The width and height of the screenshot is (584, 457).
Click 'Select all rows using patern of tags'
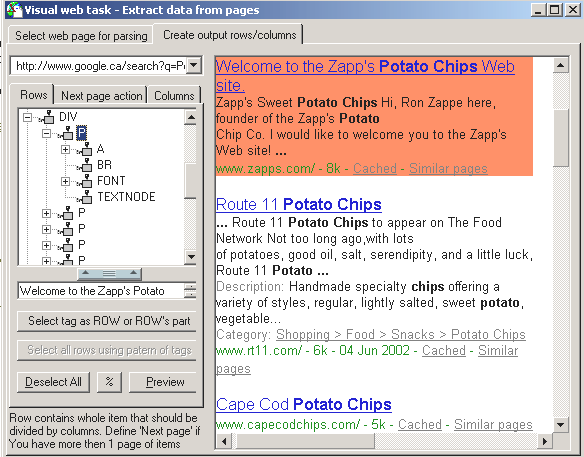[x=107, y=350]
